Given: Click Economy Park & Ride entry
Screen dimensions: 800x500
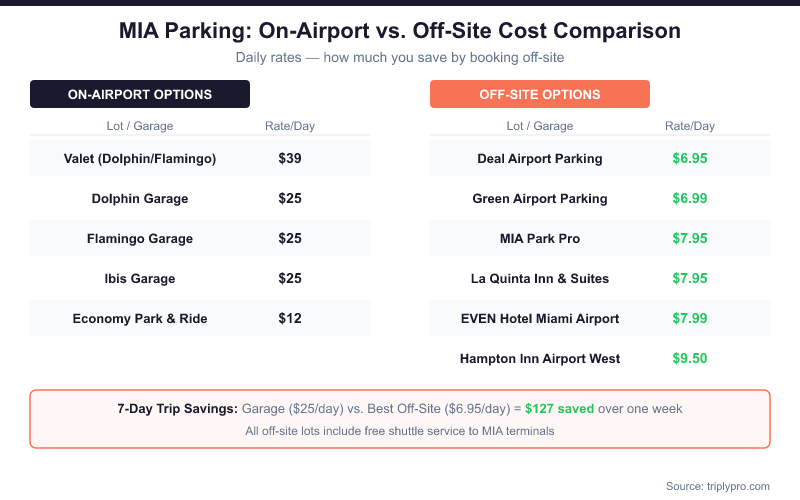Looking at the screenshot, I should pos(140,318).
